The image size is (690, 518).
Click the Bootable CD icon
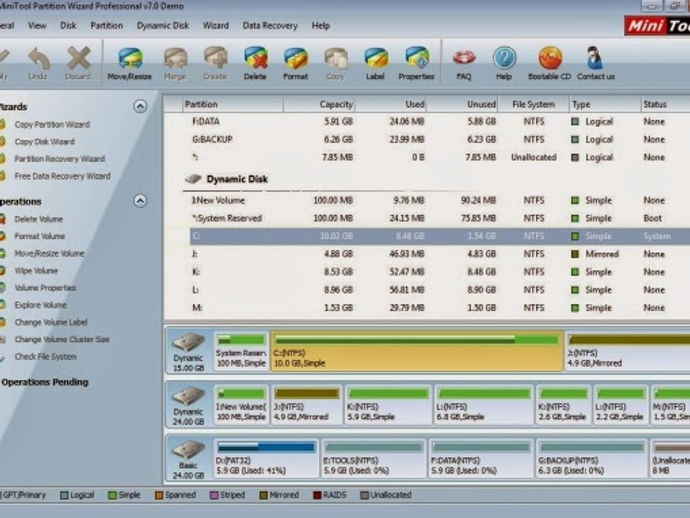(550, 58)
